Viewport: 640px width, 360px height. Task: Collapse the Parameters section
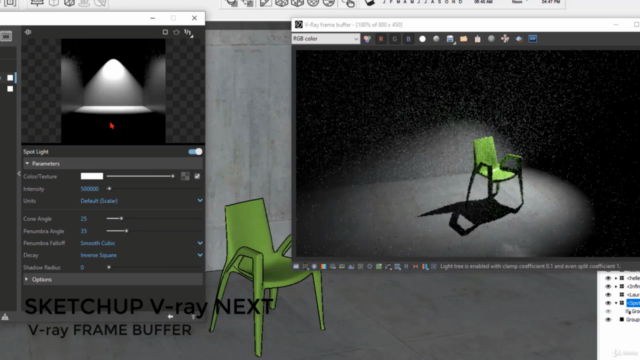(113, 164)
